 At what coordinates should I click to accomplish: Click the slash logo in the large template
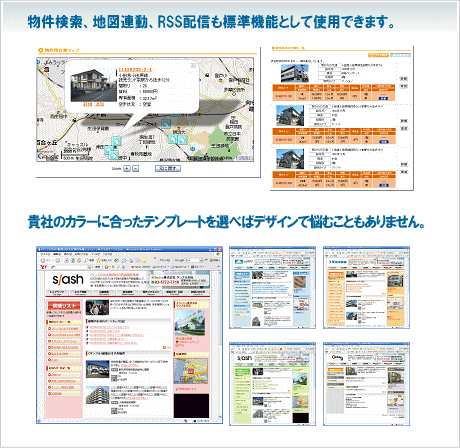68,279
